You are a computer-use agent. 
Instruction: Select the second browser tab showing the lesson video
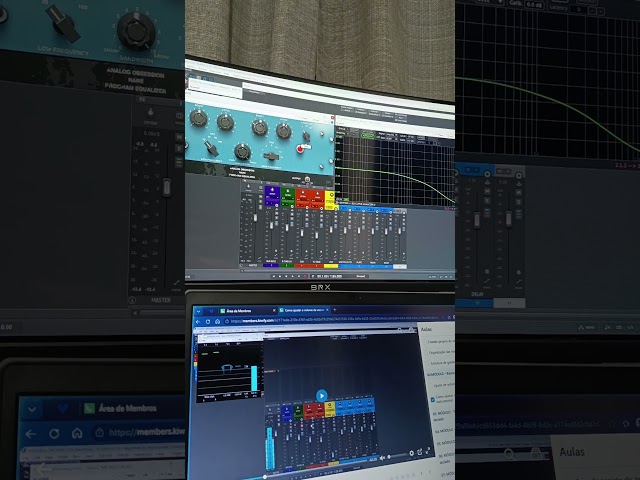tap(302, 310)
